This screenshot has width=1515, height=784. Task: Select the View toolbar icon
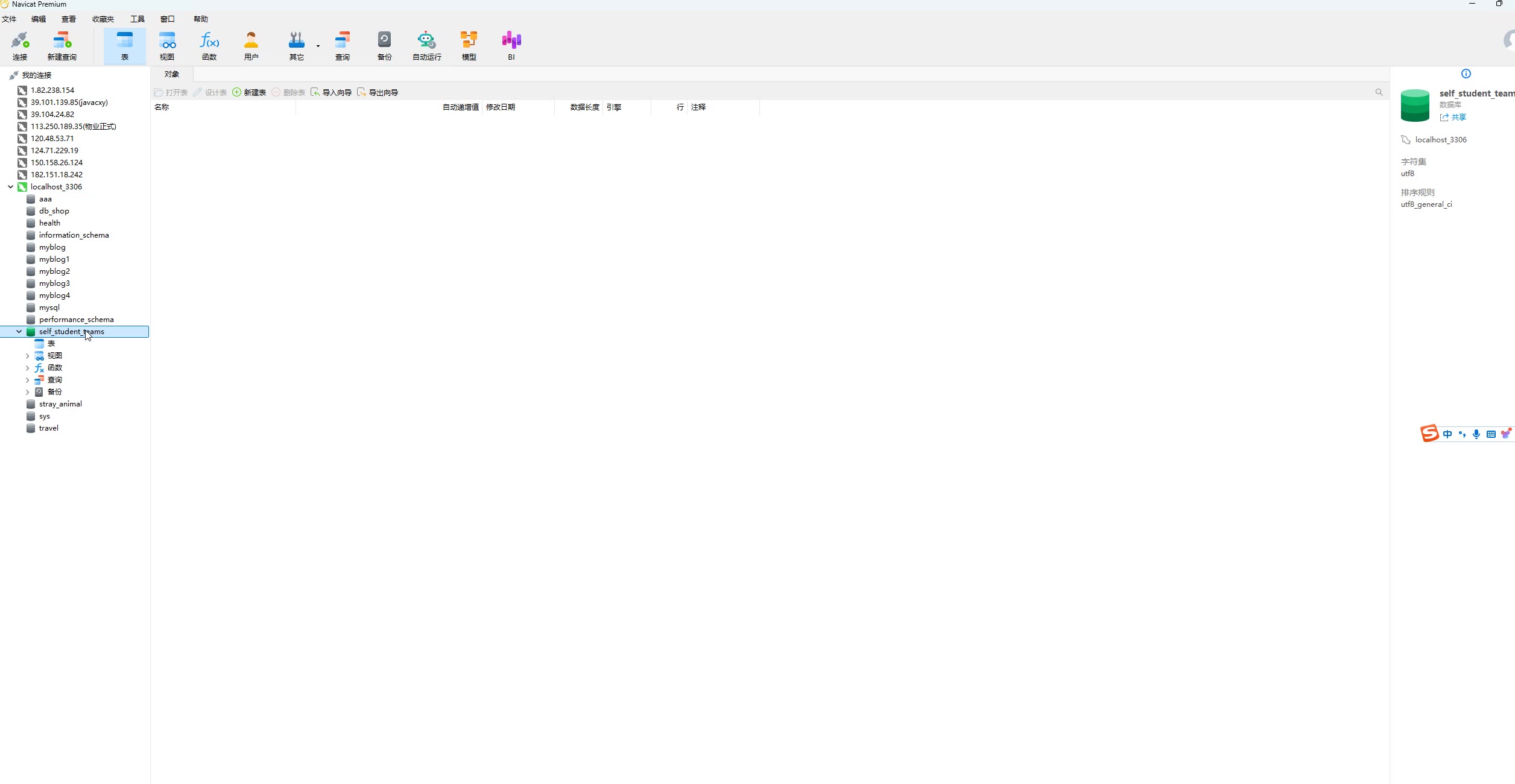[167, 46]
